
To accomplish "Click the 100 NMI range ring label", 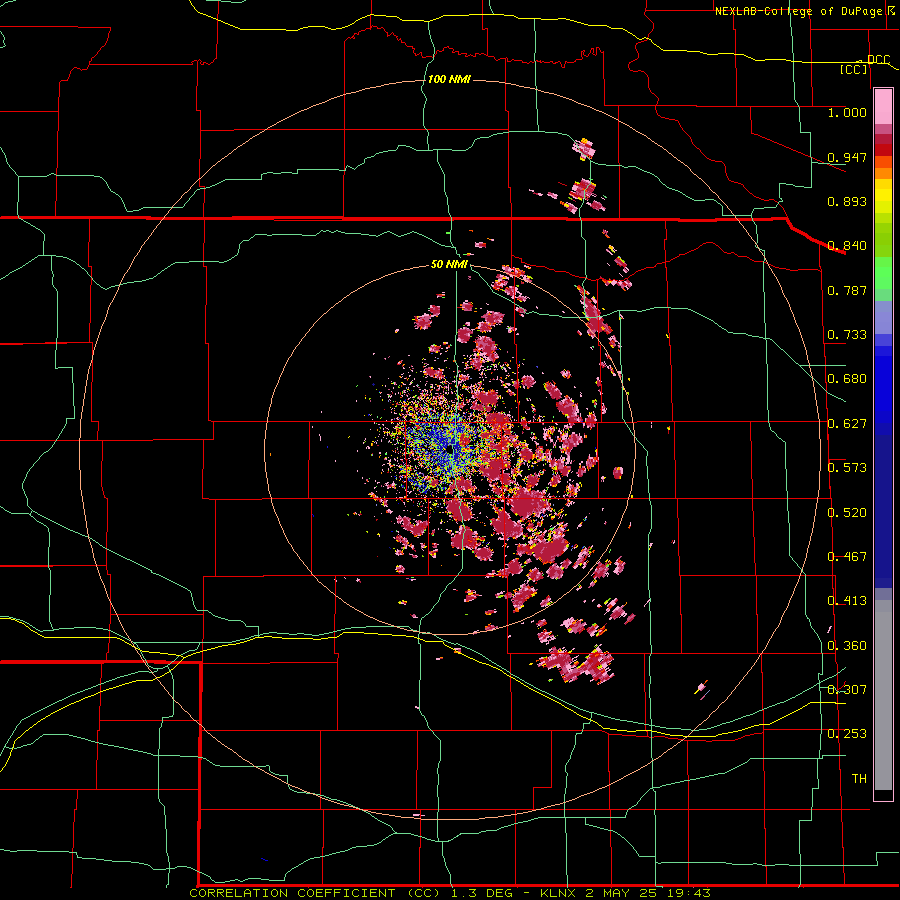I will click(x=449, y=79).
